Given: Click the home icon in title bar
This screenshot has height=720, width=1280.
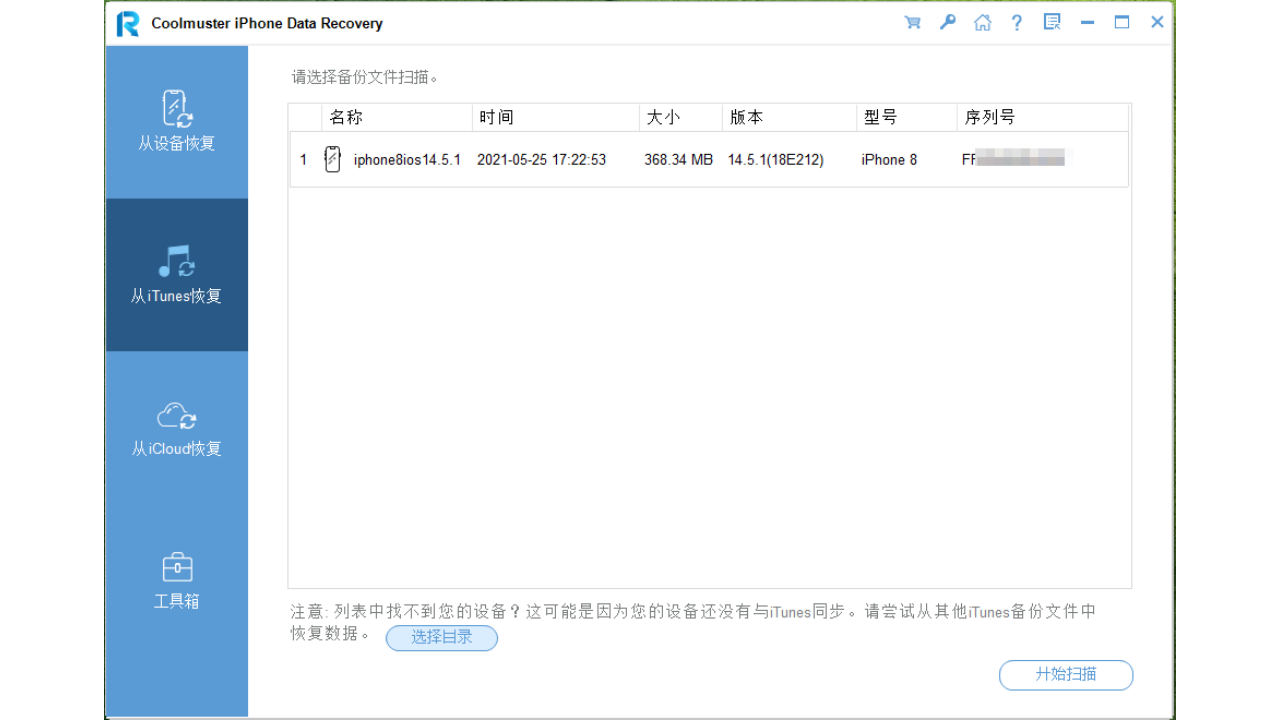Looking at the screenshot, I should pyautogui.click(x=982, y=21).
